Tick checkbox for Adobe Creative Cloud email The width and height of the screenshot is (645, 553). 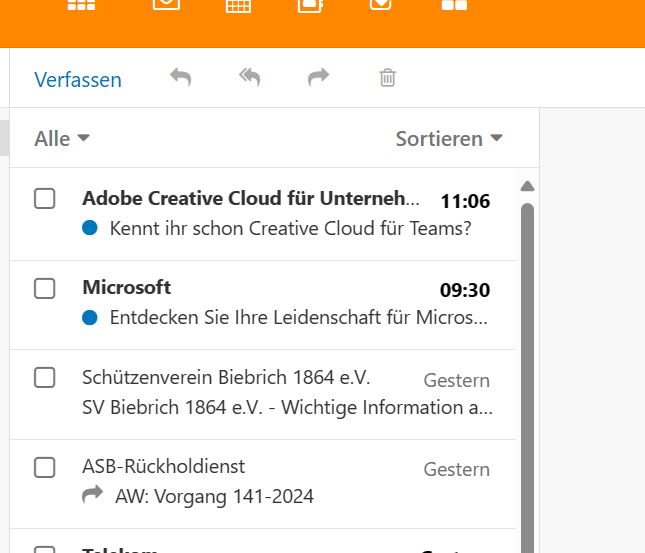[44, 199]
